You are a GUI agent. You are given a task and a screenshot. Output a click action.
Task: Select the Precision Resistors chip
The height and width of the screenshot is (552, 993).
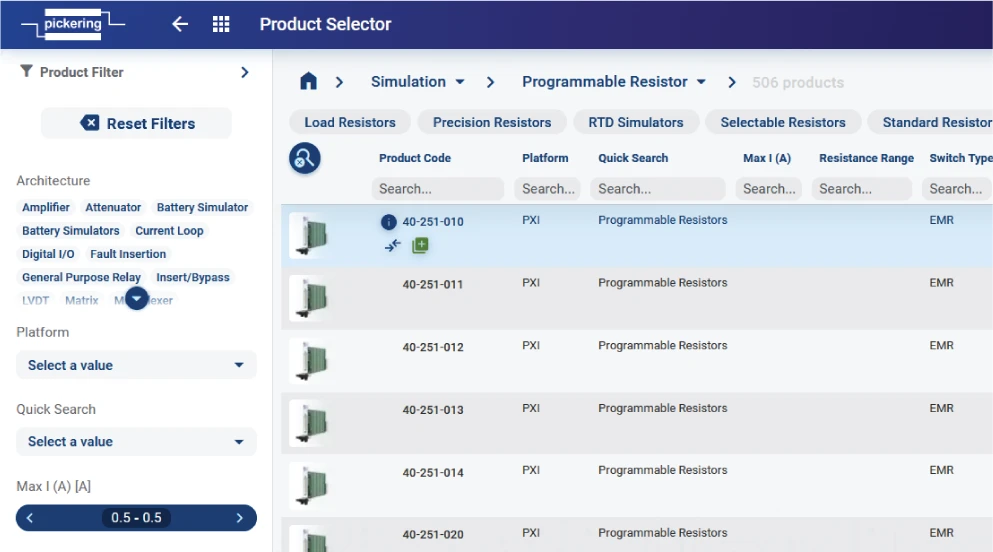pos(491,122)
